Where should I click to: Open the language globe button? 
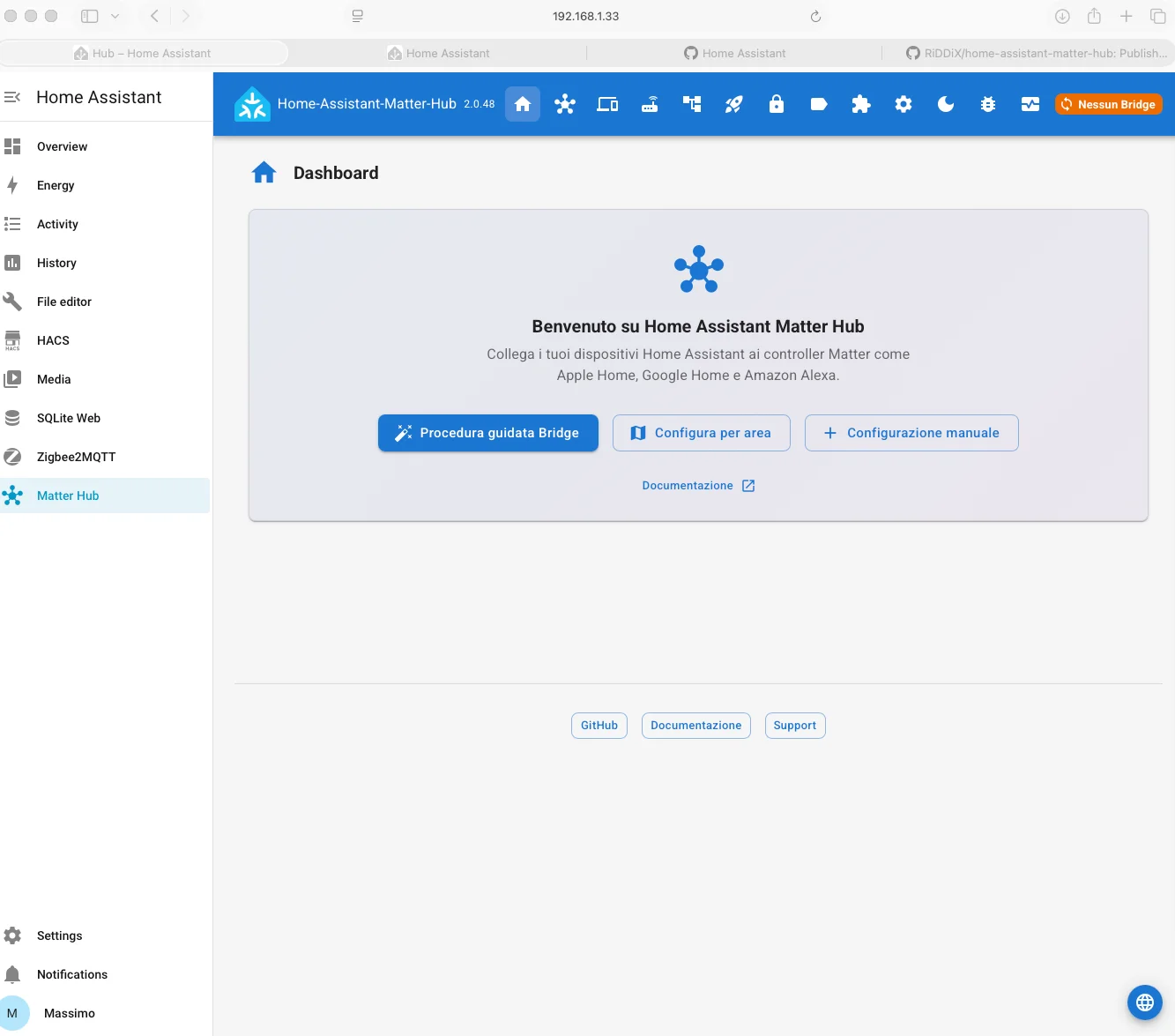click(1145, 1002)
